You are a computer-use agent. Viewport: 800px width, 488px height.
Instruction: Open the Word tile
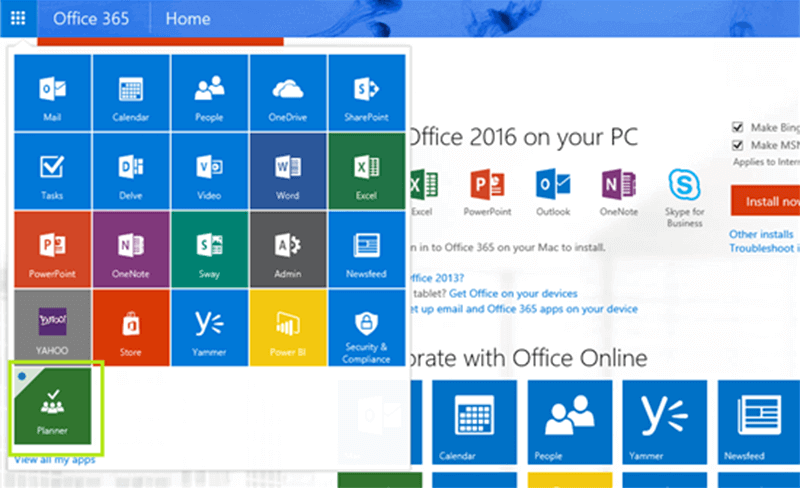(x=288, y=171)
